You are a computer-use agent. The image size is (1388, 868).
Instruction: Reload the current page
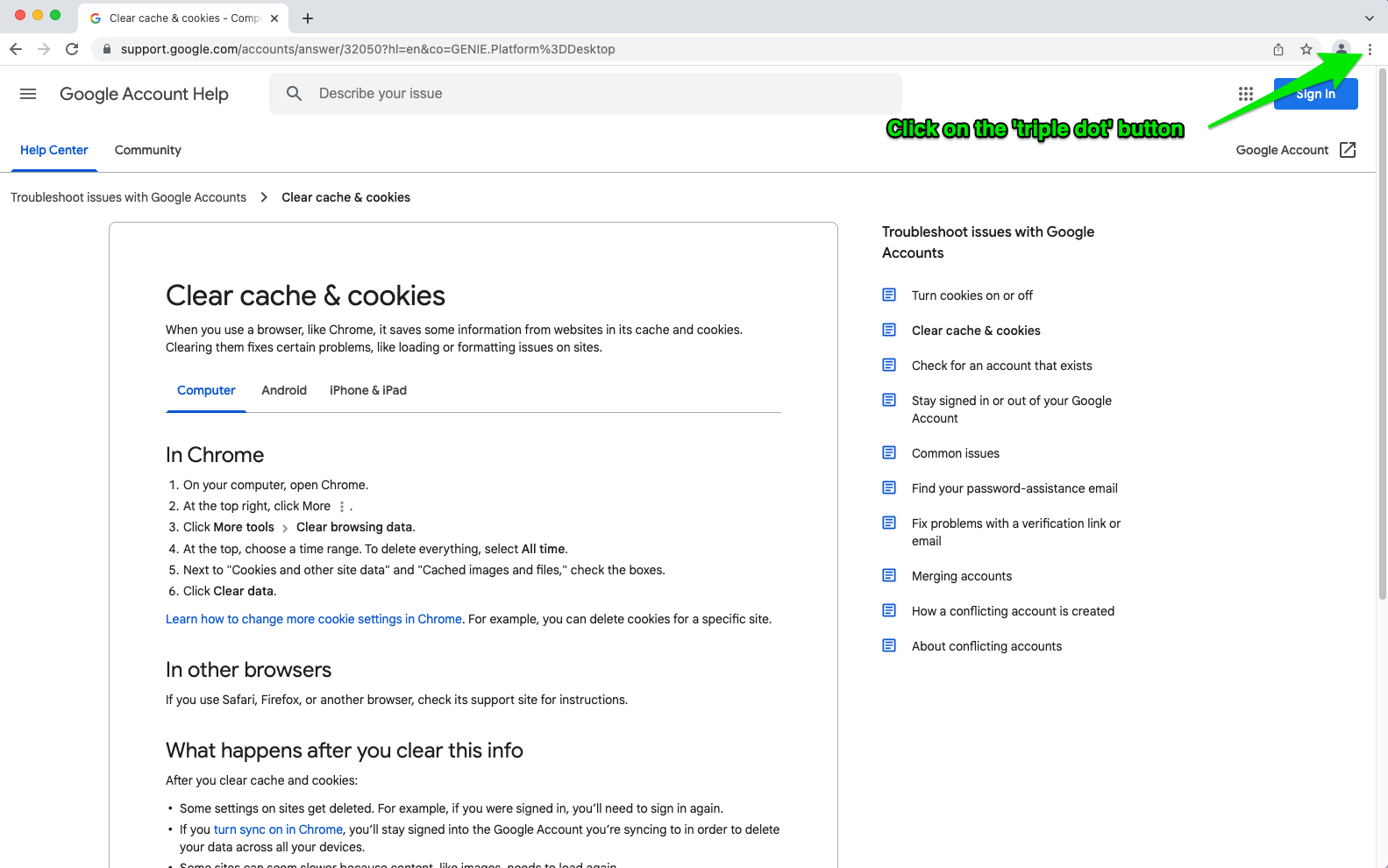click(72, 49)
